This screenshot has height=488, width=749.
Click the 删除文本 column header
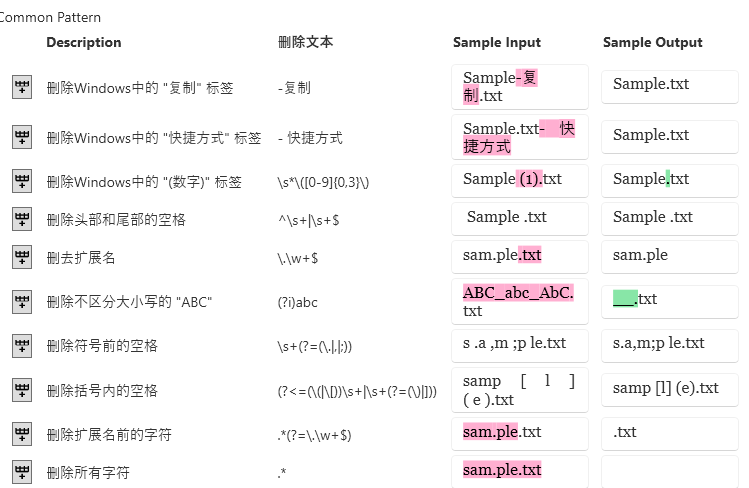pyautogui.click(x=305, y=42)
